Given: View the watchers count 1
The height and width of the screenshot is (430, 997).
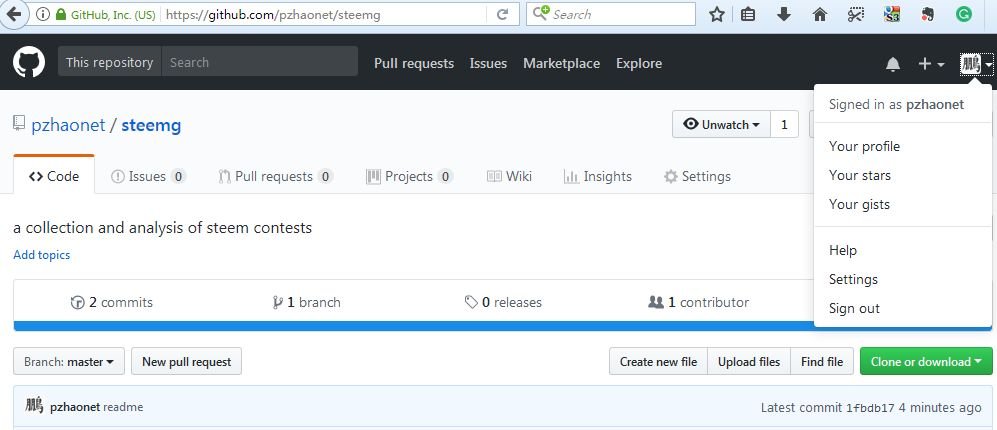Looking at the screenshot, I should pos(784,124).
